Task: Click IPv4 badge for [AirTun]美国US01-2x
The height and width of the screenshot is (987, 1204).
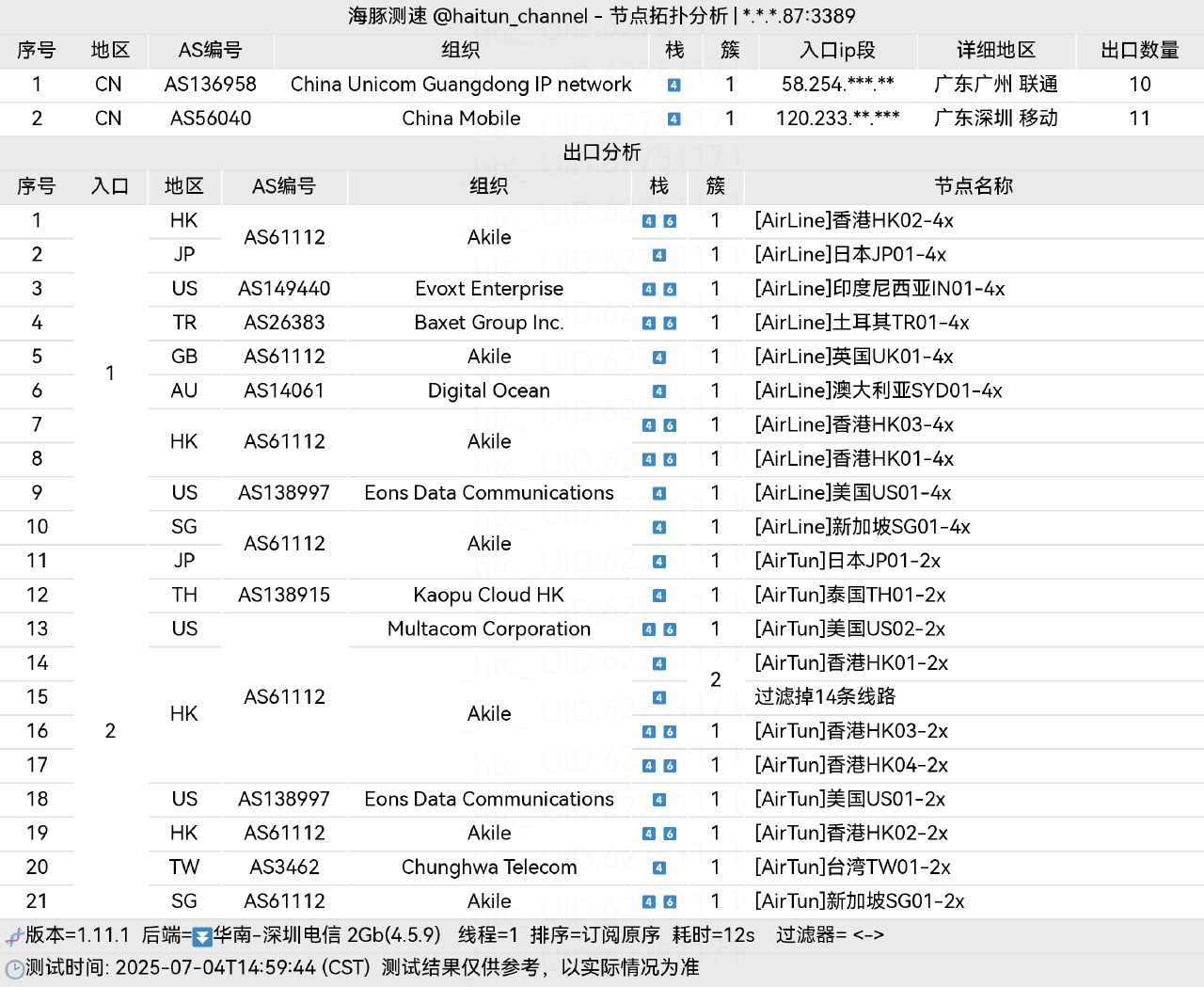Action: tap(659, 799)
